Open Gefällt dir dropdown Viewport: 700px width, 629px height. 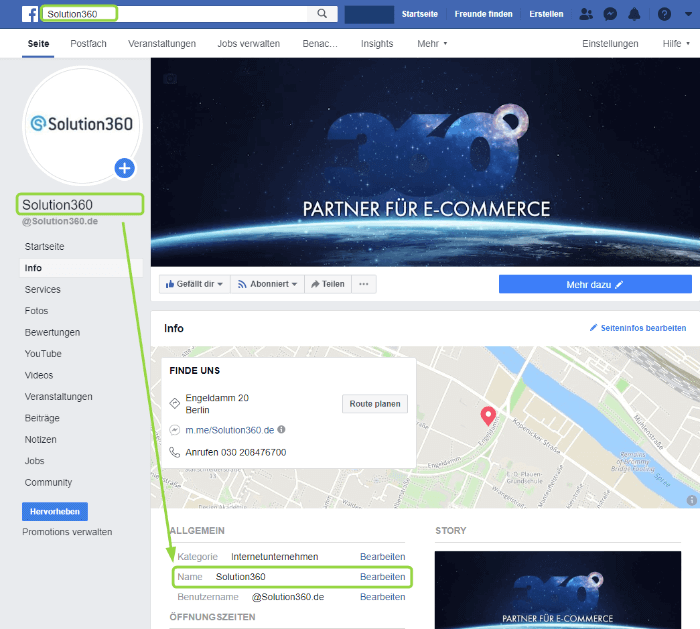pyautogui.click(x=194, y=284)
